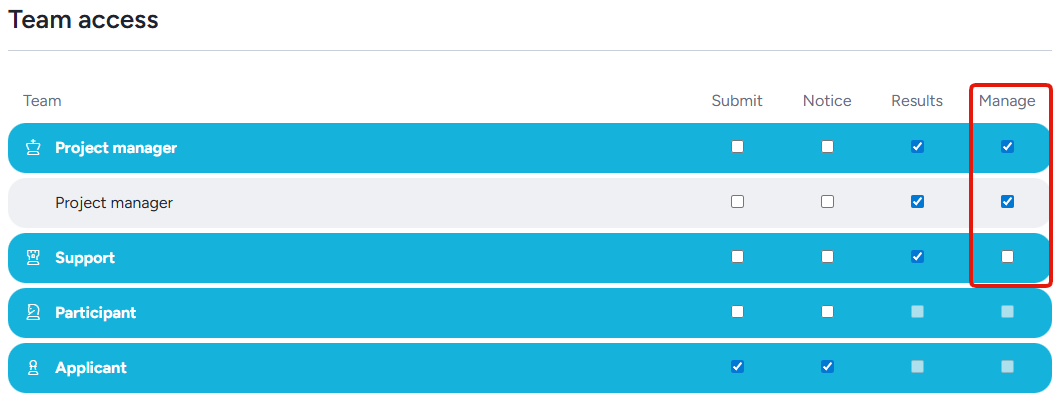This screenshot has height=402, width=1061.
Task: Enable Submit for the Participant team
Action: (737, 312)
